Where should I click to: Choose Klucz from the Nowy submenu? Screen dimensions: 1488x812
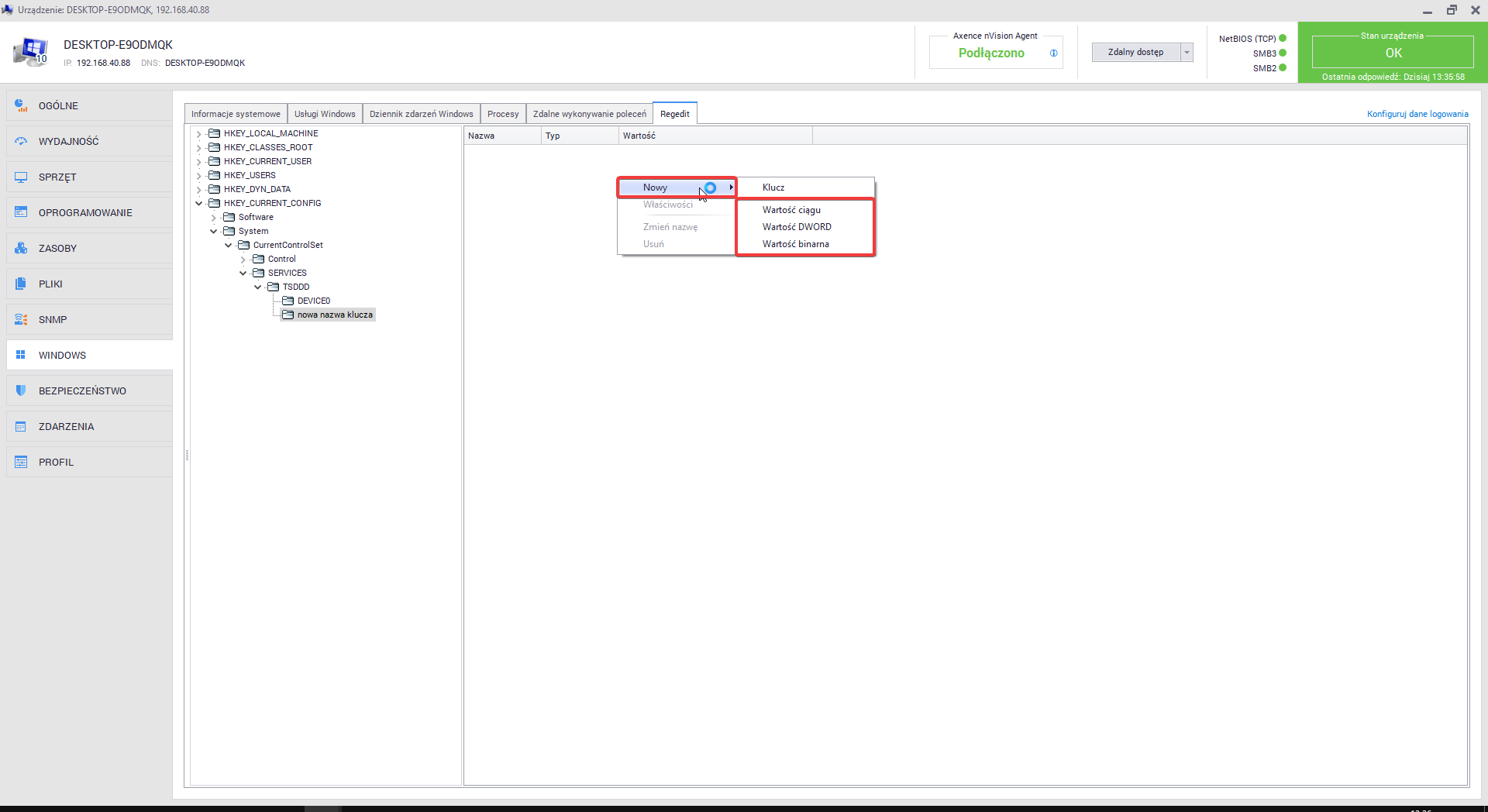click(x=773, y=188)
